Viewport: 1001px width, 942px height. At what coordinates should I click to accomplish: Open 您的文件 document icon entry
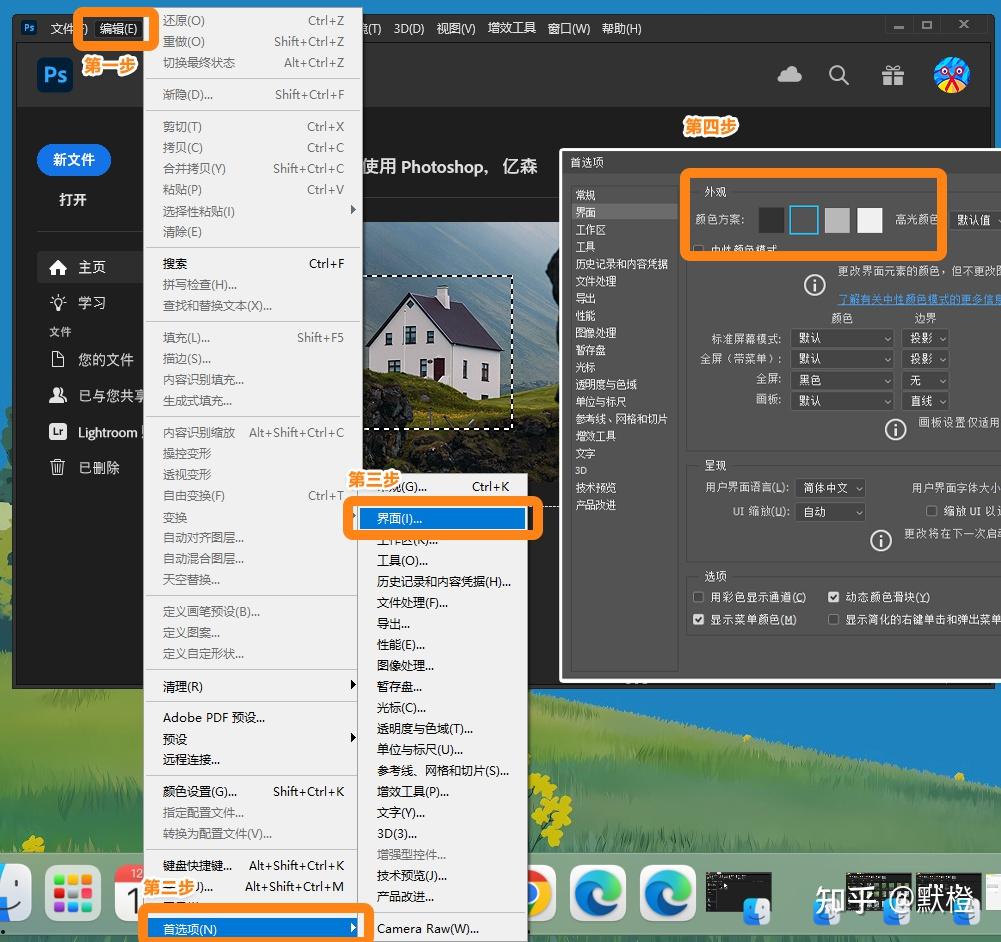coord(92,360)
